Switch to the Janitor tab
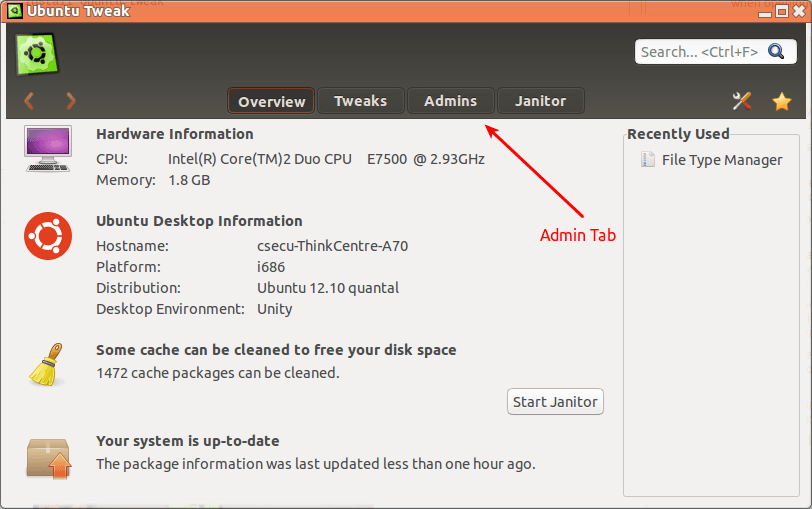The height and width of the screenshot is (509, 812). pyautogui.click(x=540, y=101)
